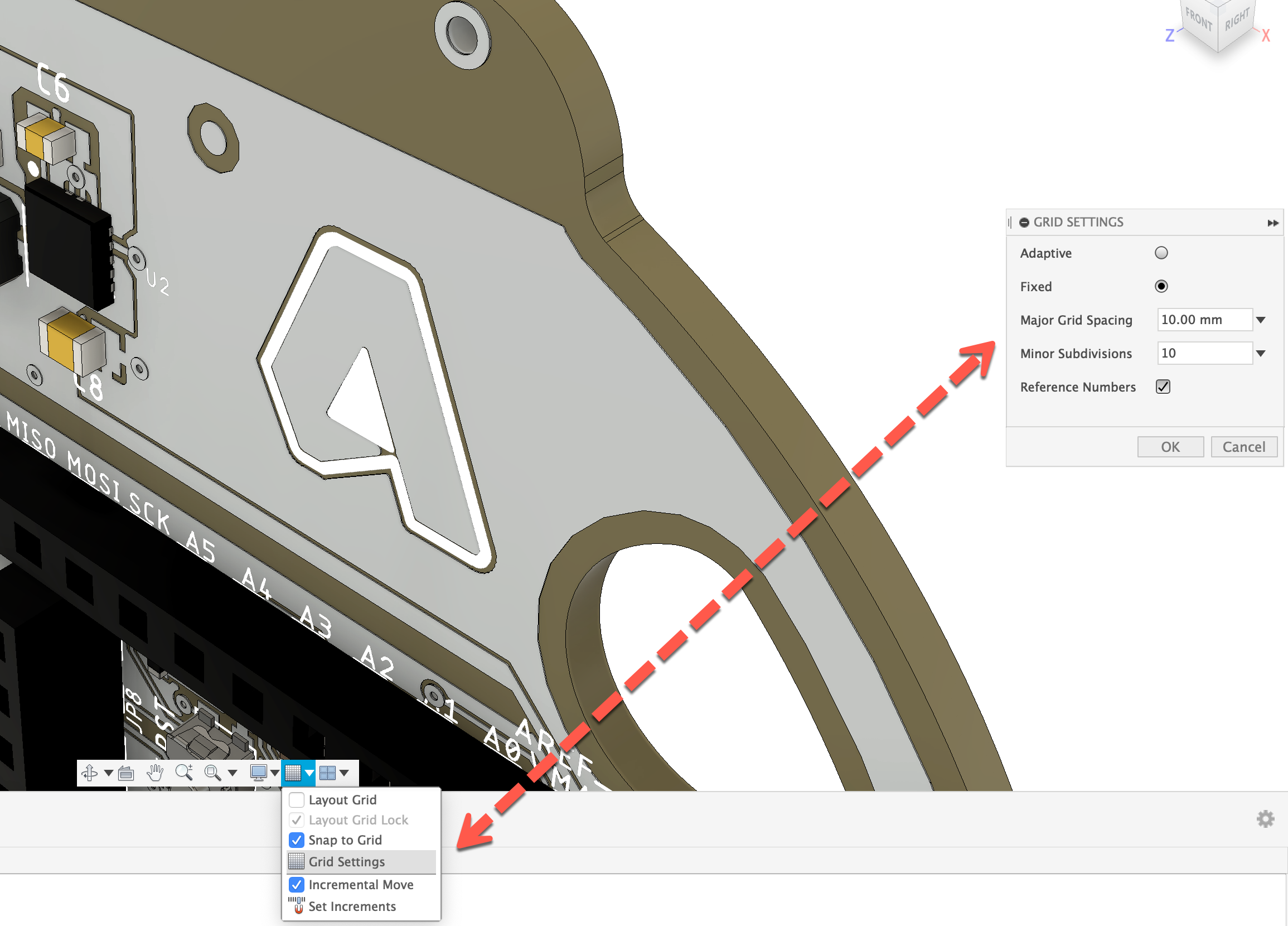Click the Viewports layout icon
The width and height of the screenshot is (1288, 926).
tap(327, 773)
